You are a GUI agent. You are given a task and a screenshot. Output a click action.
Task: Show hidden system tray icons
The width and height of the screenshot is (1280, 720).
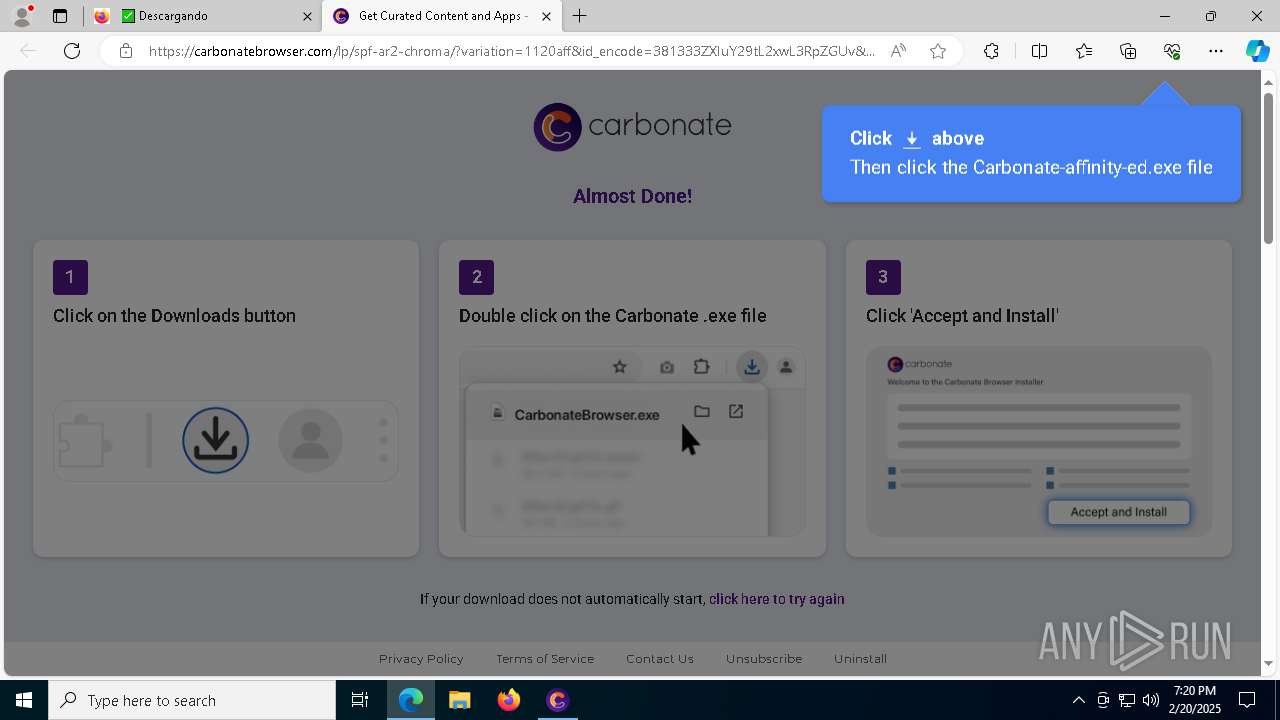(x=1078, y=700)
